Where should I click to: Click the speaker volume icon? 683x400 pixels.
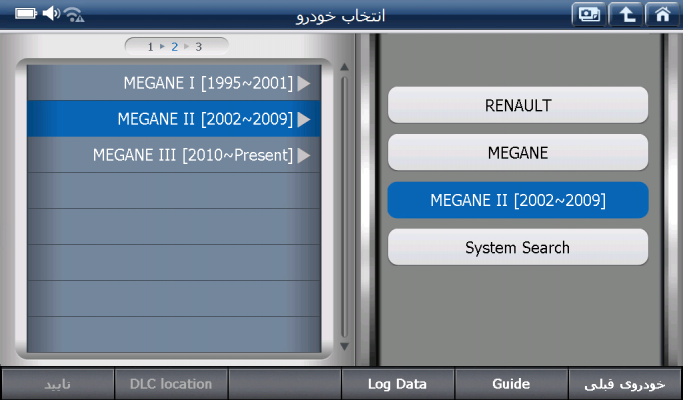pyautogui.click(x=51, y=15)
